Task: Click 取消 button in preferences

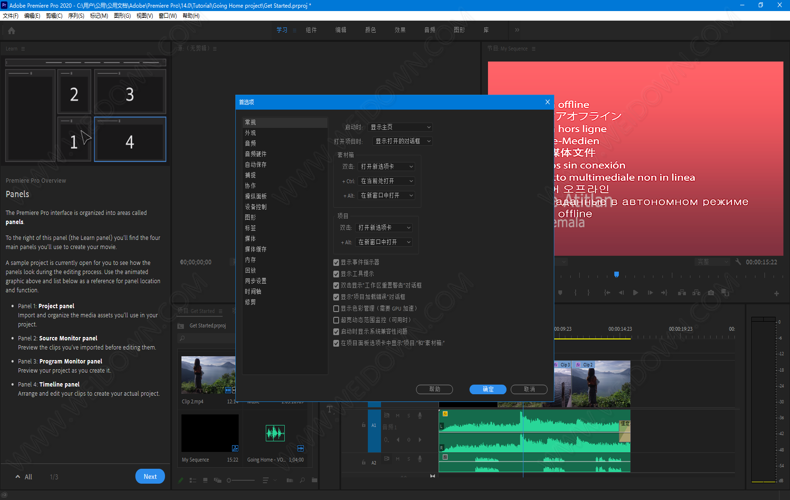Action: coord(529,389)
